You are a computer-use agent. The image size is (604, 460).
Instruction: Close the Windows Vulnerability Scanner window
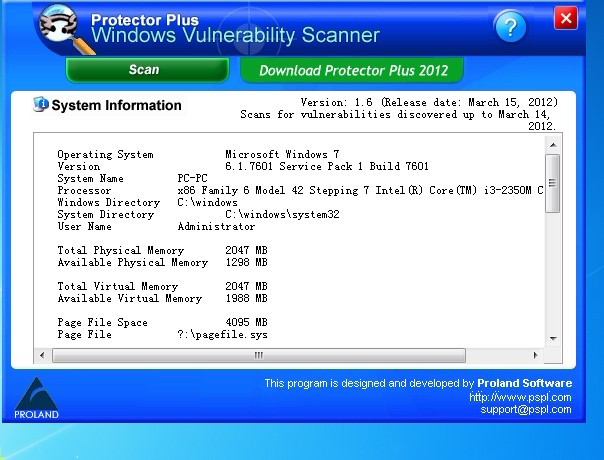(566, 19)
